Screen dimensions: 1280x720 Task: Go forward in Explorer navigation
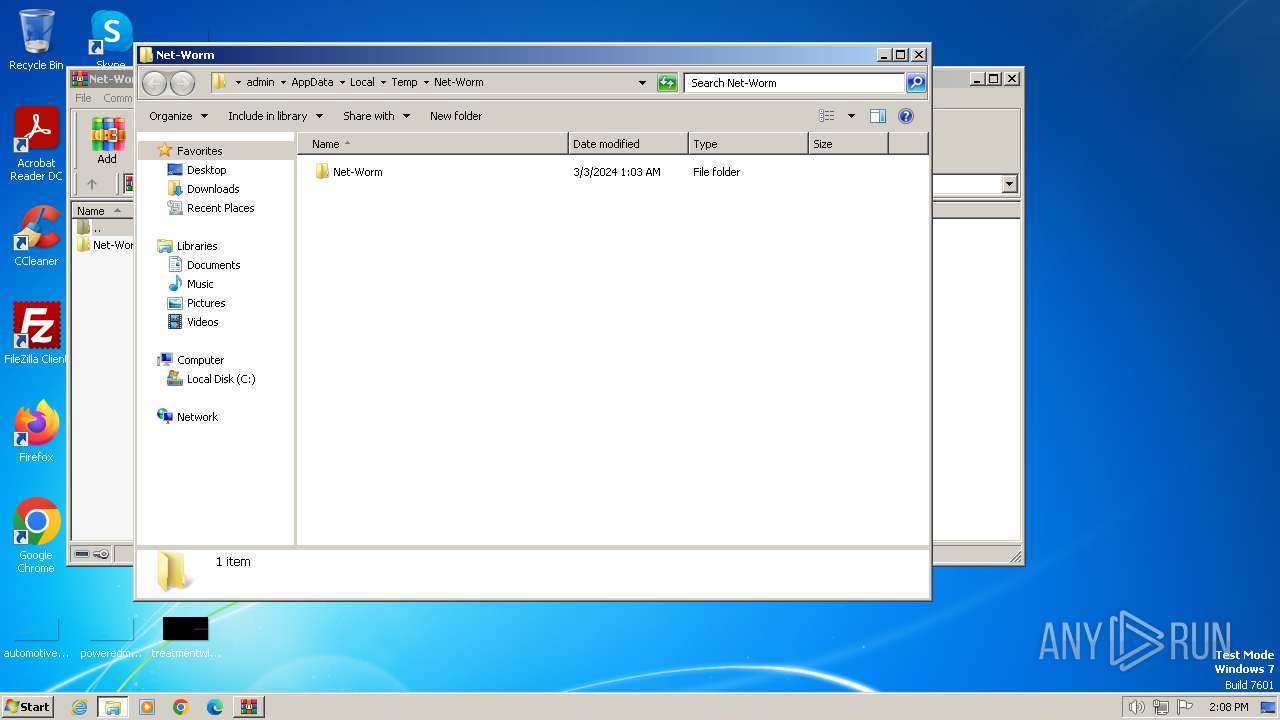click(182, 83)
